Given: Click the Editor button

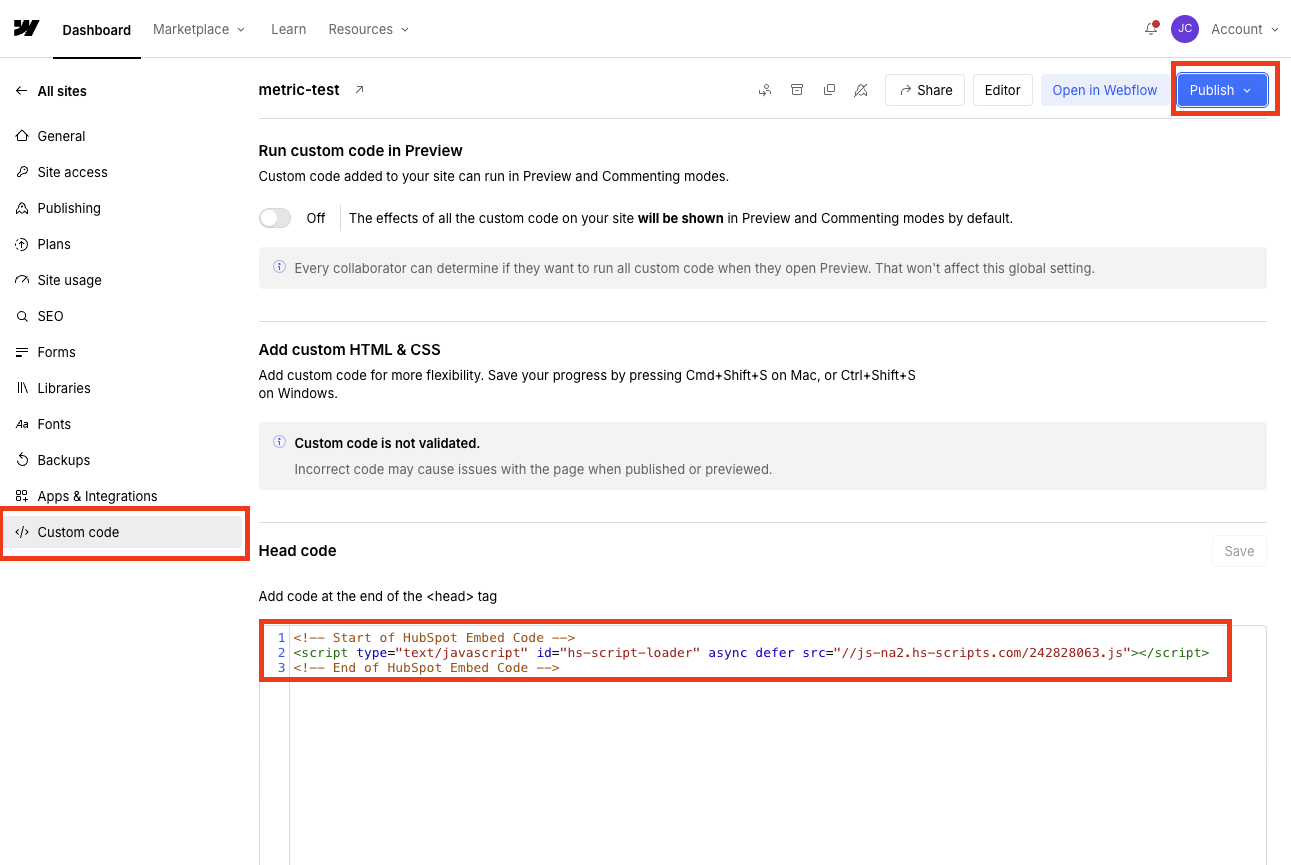Looking at the screenshot, I should 1002,90.
